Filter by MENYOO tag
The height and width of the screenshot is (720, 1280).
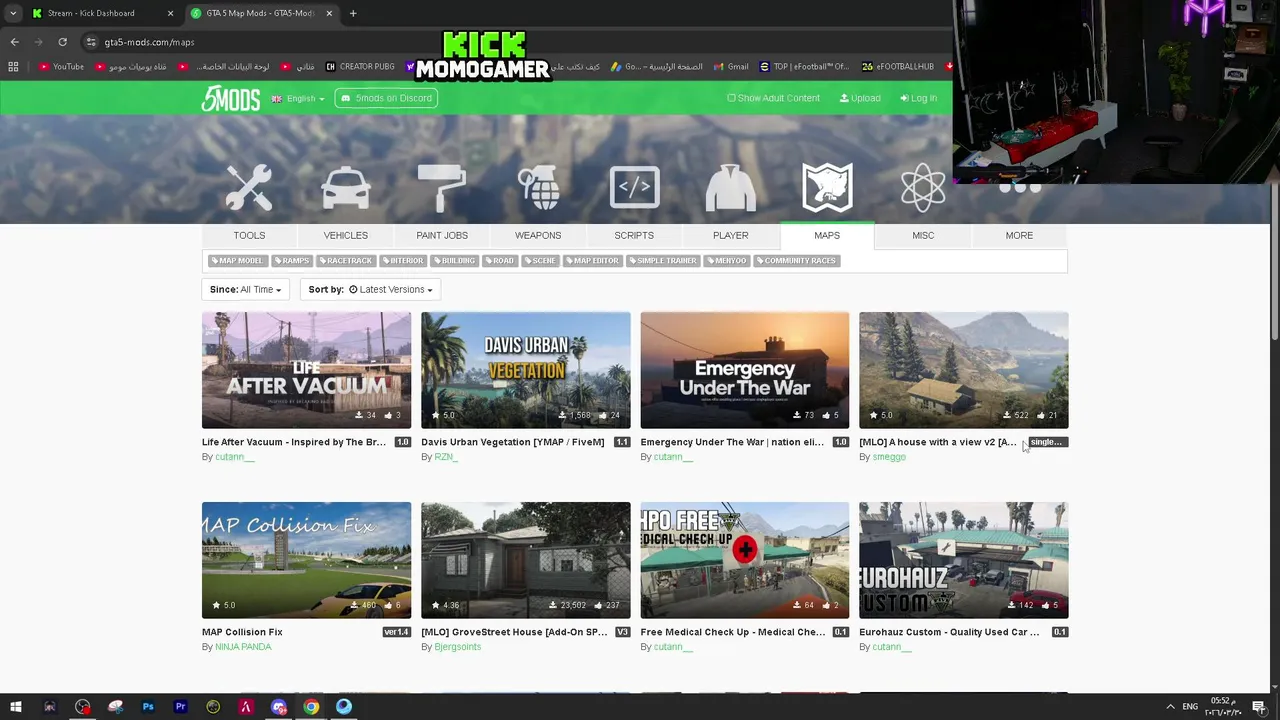[x=727, y=261]
